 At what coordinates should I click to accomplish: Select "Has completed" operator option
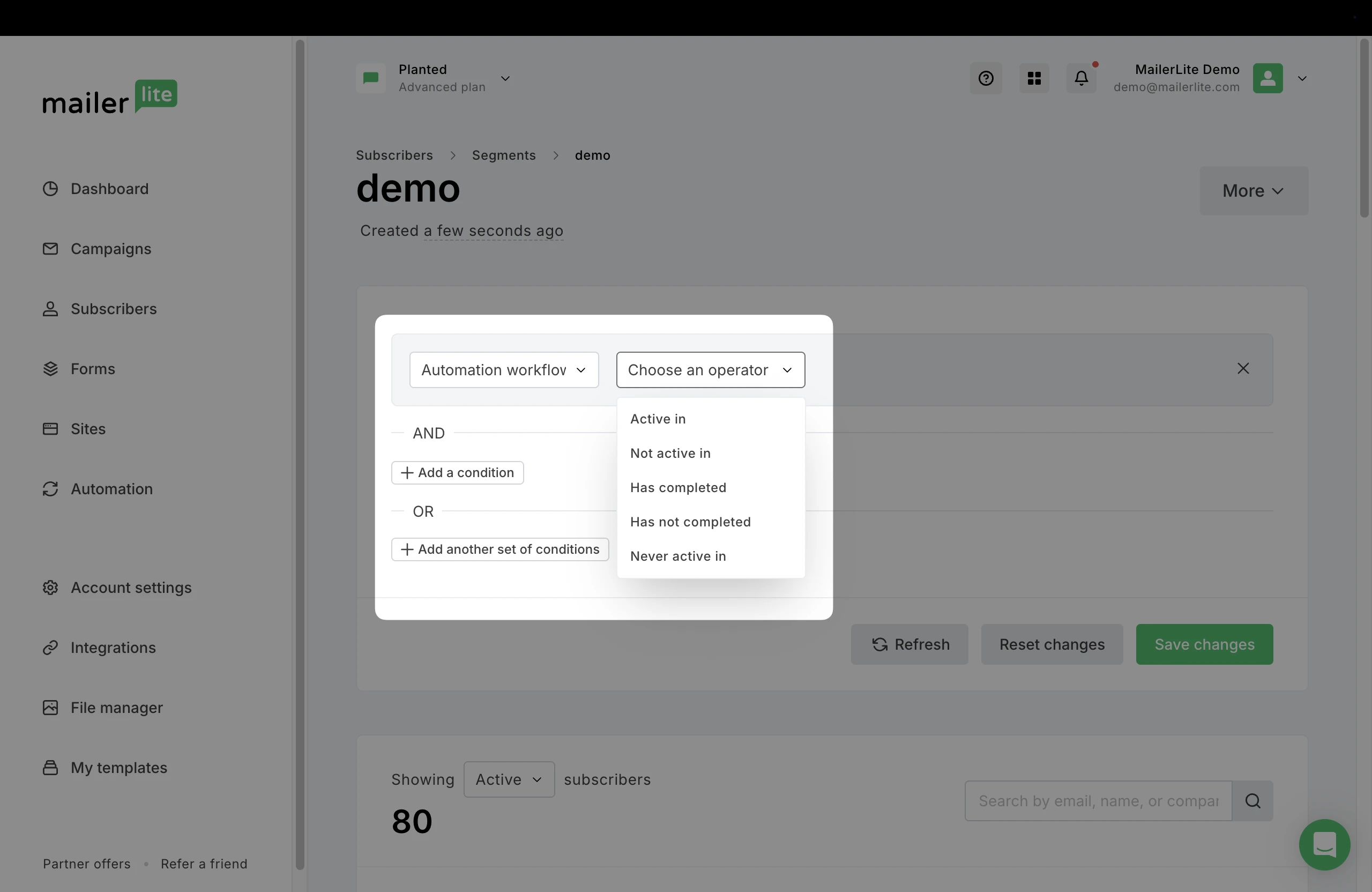pos(678,488)
